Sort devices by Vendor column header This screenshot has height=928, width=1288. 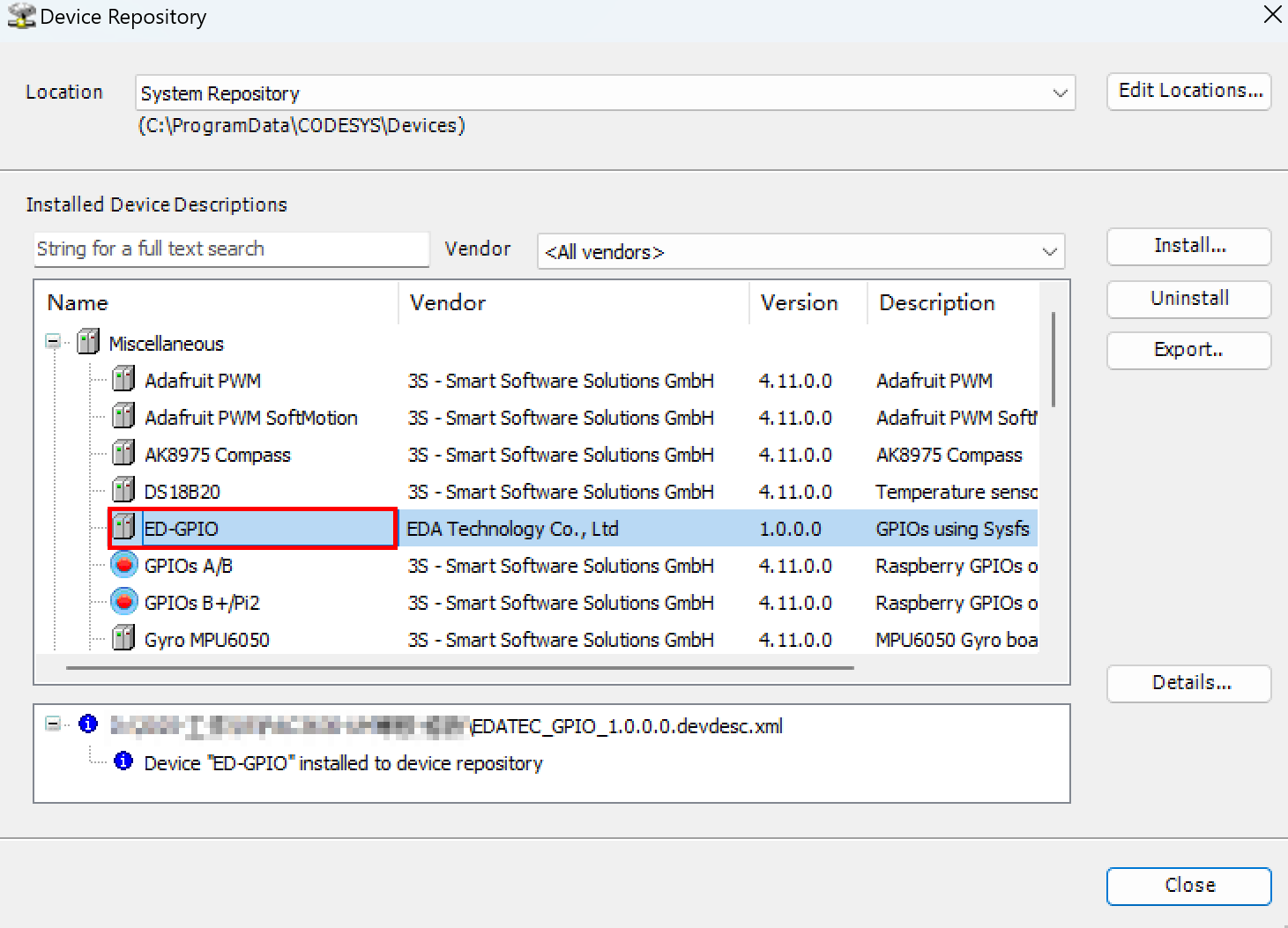pyautogui.click(x=448, y=303)
